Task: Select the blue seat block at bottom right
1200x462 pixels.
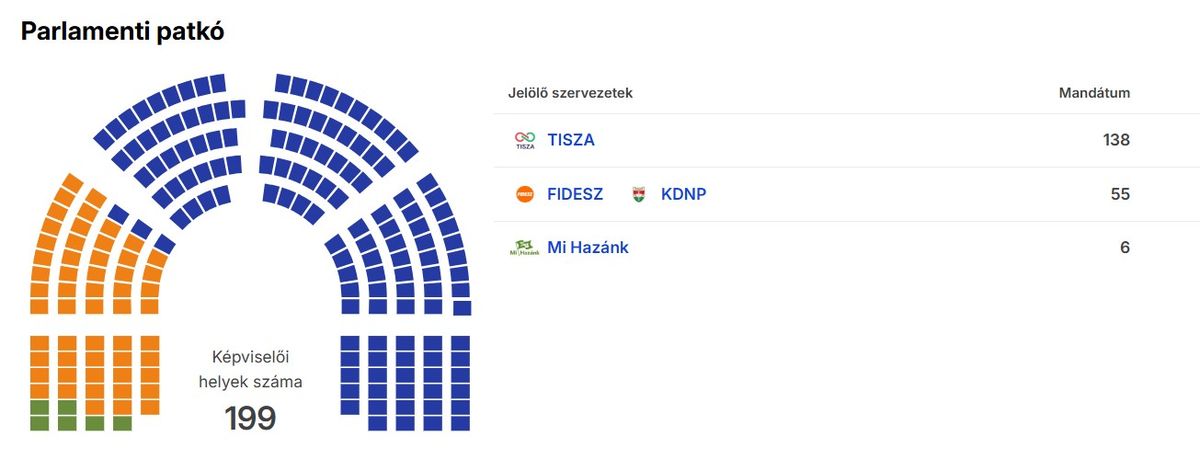Action: [405, 380]
